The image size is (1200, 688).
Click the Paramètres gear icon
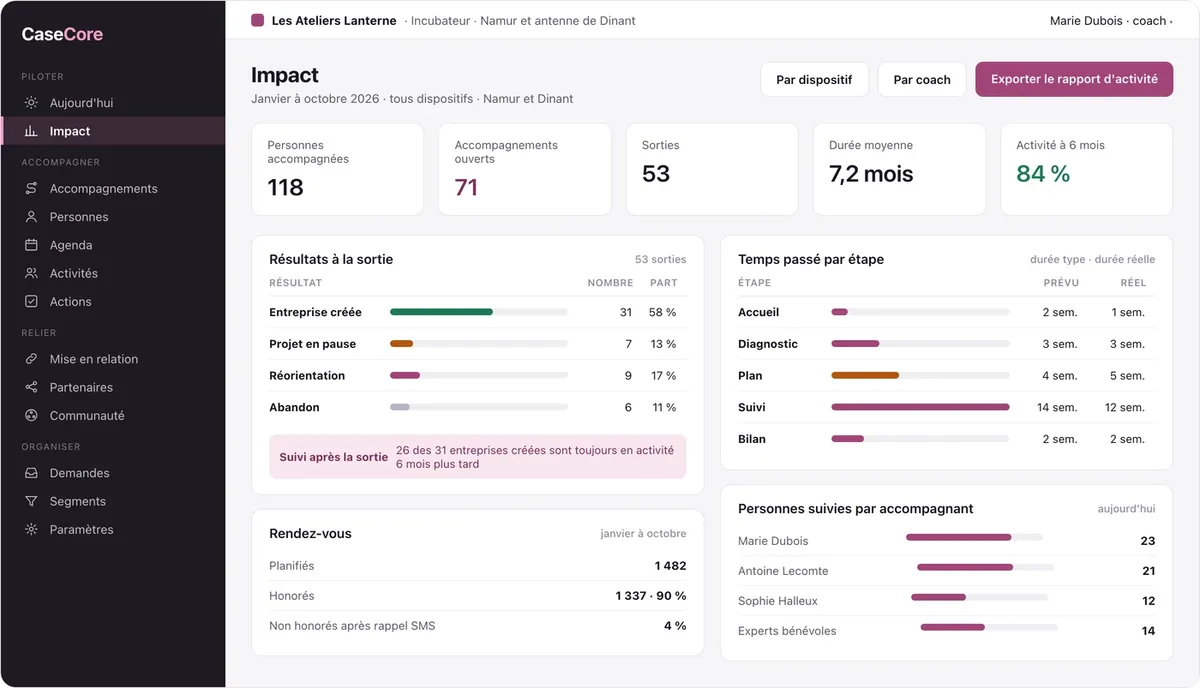click(x=31, y=529)
